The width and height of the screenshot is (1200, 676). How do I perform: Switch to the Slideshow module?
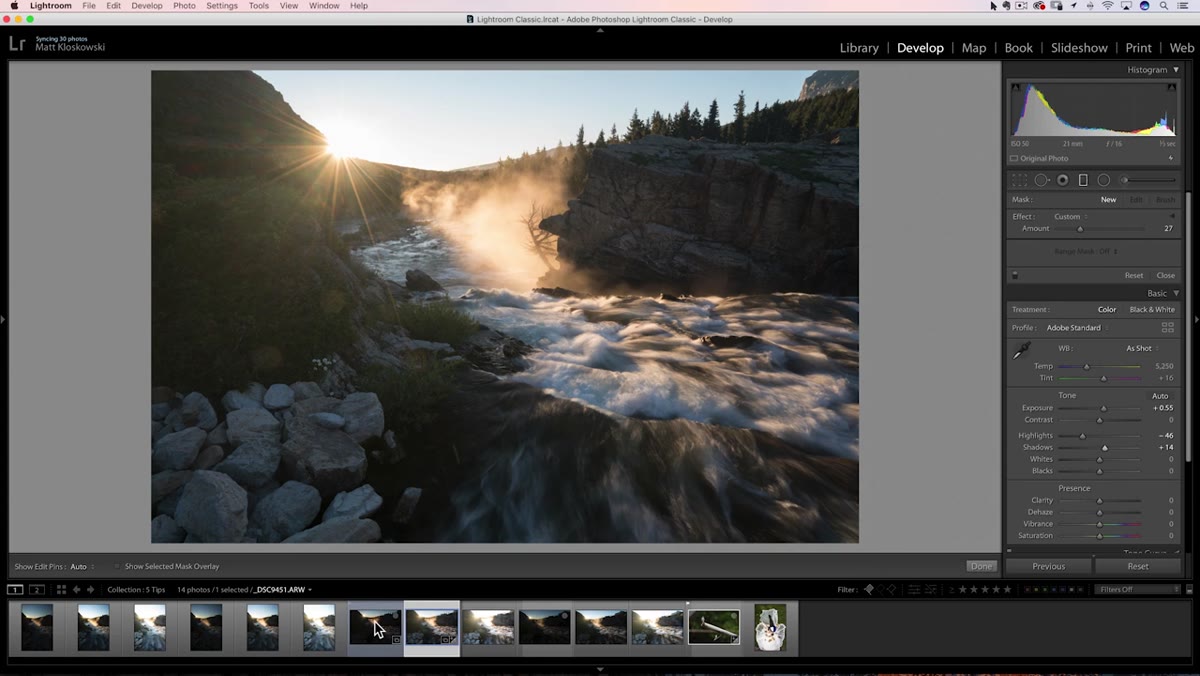point(1079,48)
